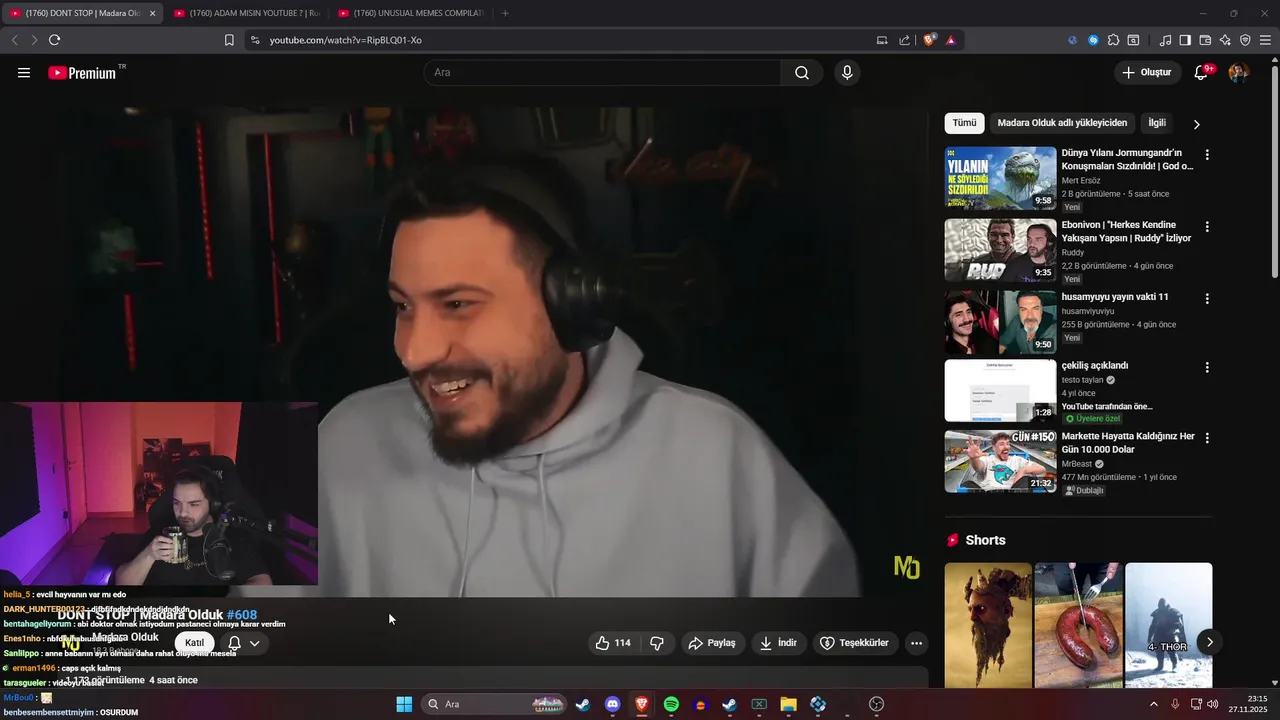Image resolution: width=1280 pixels, height=720 pixels.
Task: Open options for çekiliş açıklandı video
Action: 1207,368
